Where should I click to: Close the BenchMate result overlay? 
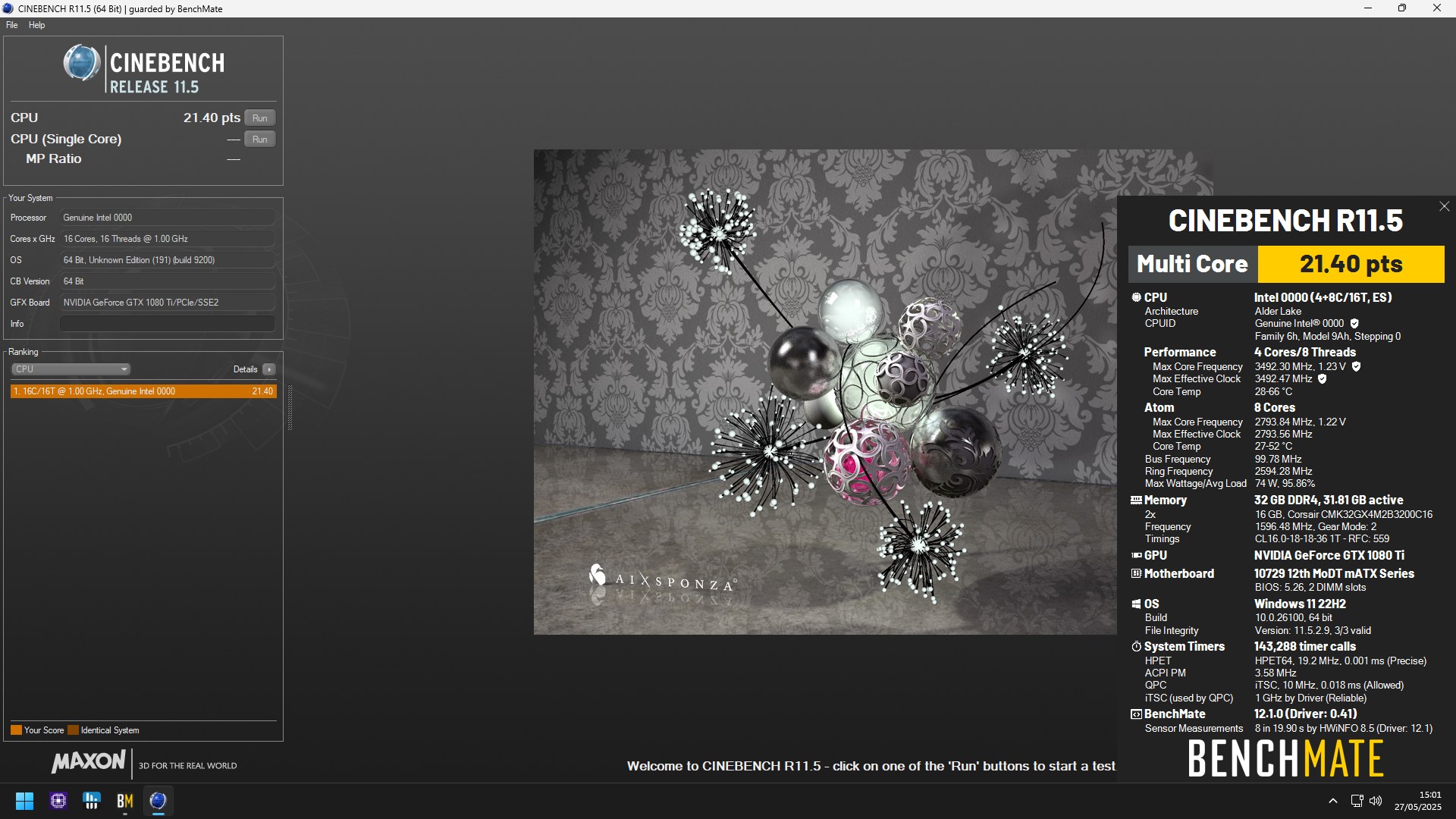point(1444,206)
